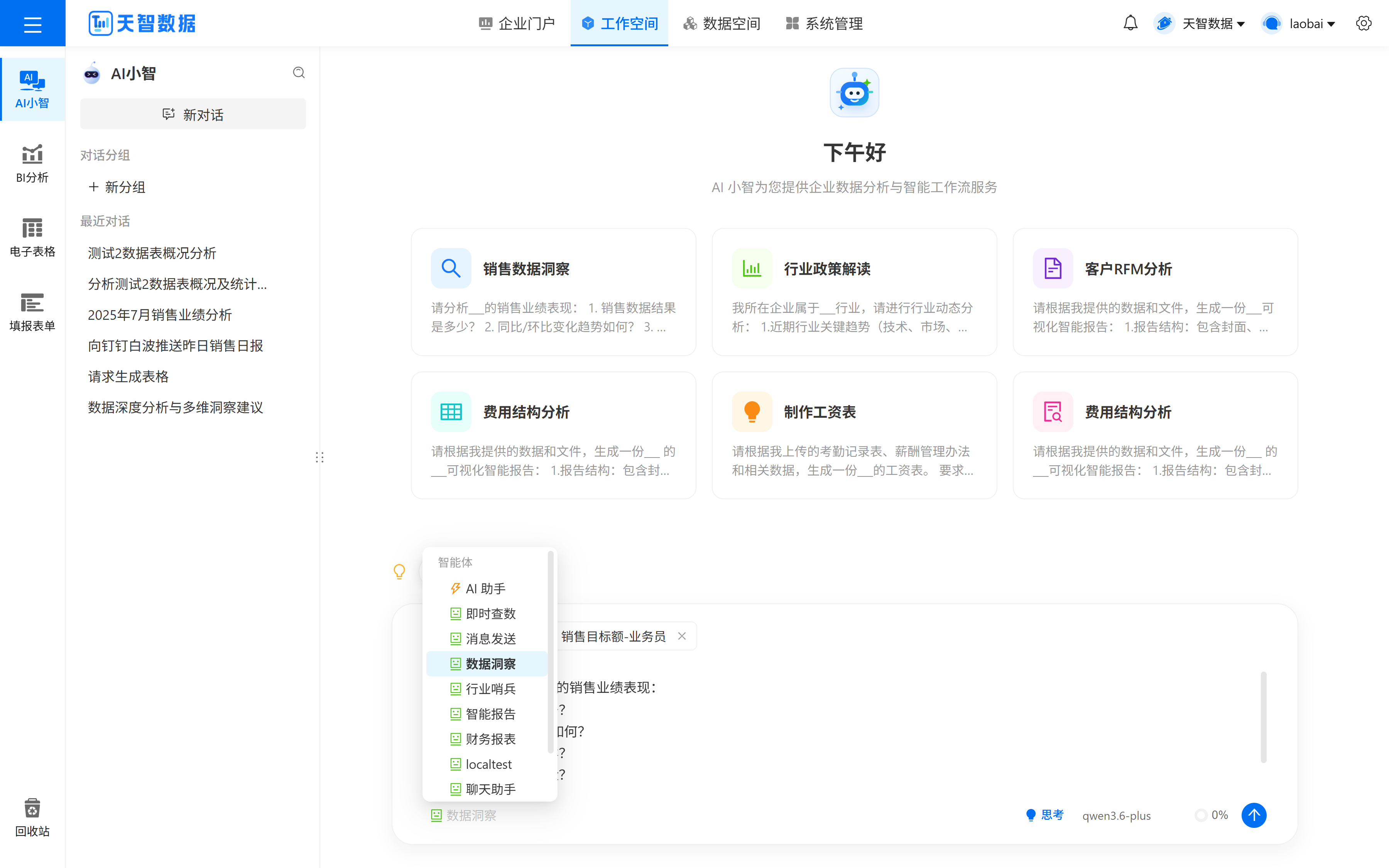1389x868 pixels.
Task: Open conversation 分析测试2数据表概况及统计...
Action: click(177, 284)
